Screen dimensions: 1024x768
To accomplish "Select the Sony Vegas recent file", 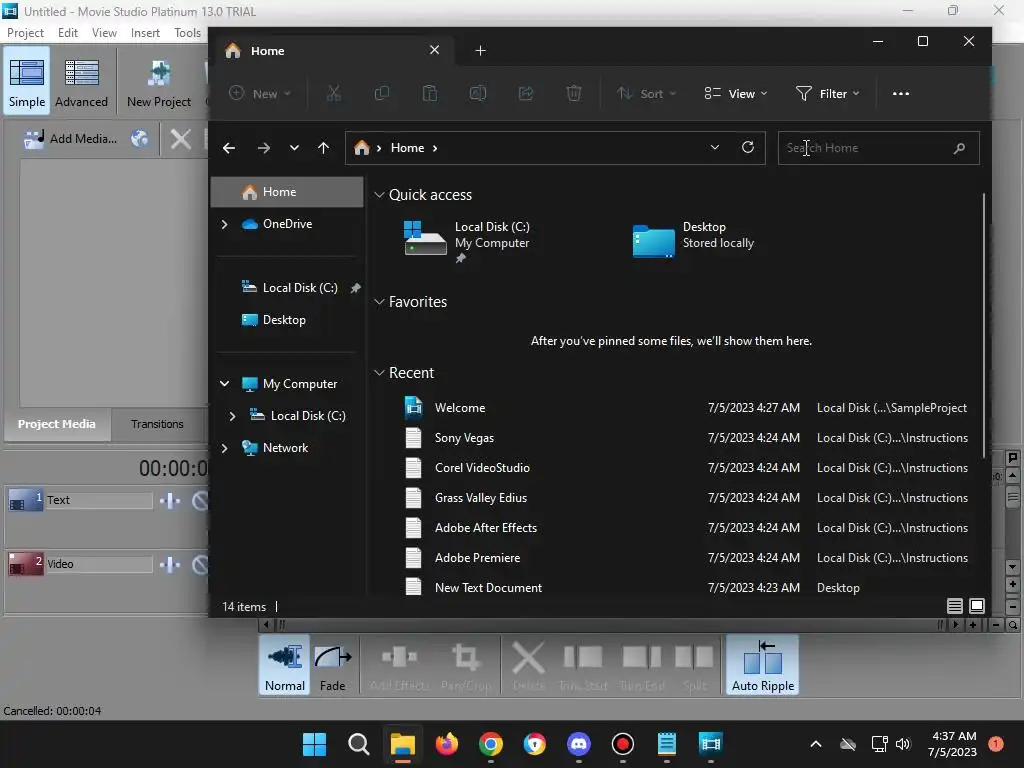I will pyautogui.click(x=686, y=438).
